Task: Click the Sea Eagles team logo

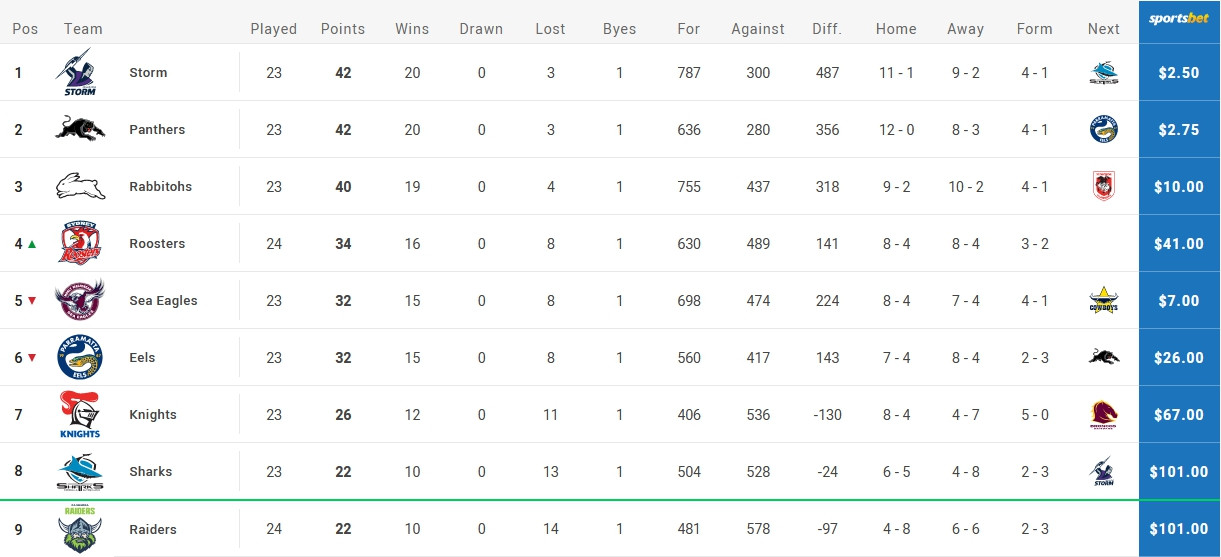Action: point(80,300)
